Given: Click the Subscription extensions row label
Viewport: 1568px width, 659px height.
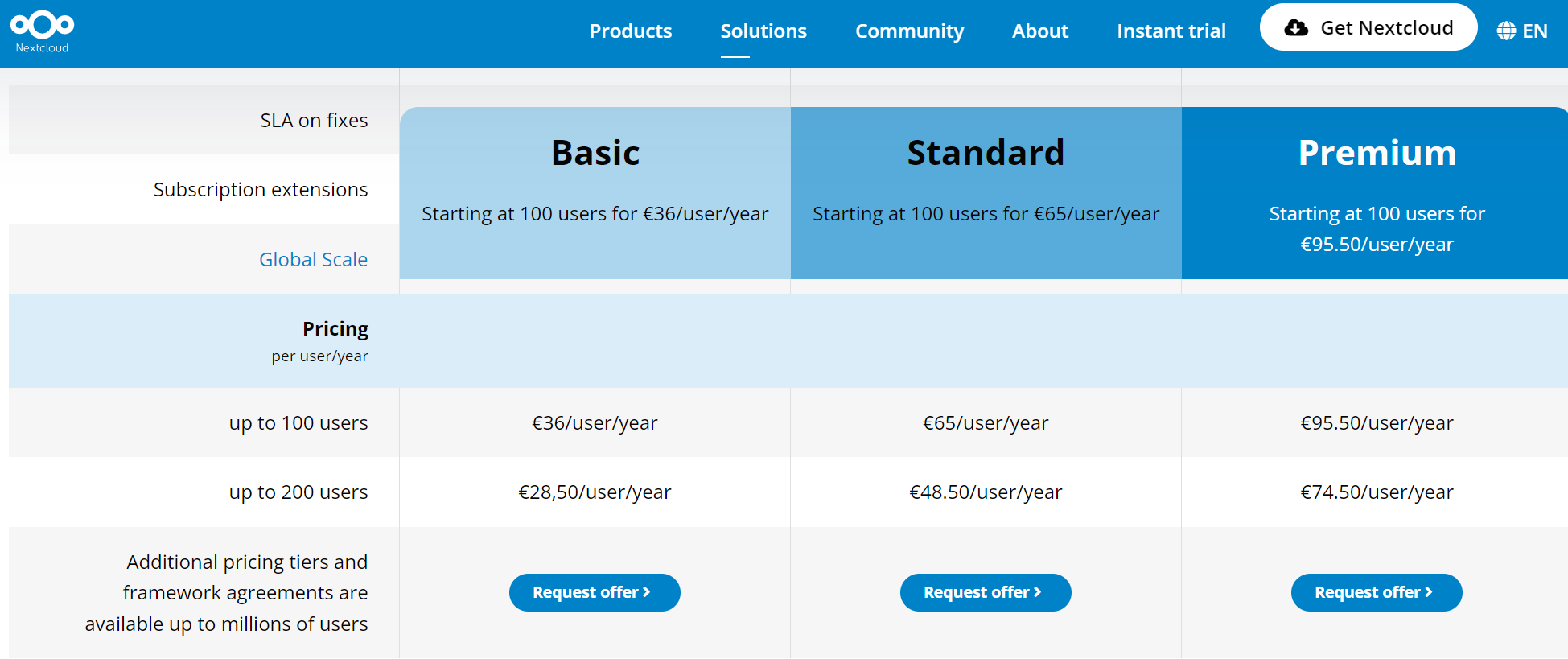Looking at the screenshot, I should (x=261, y=190).
